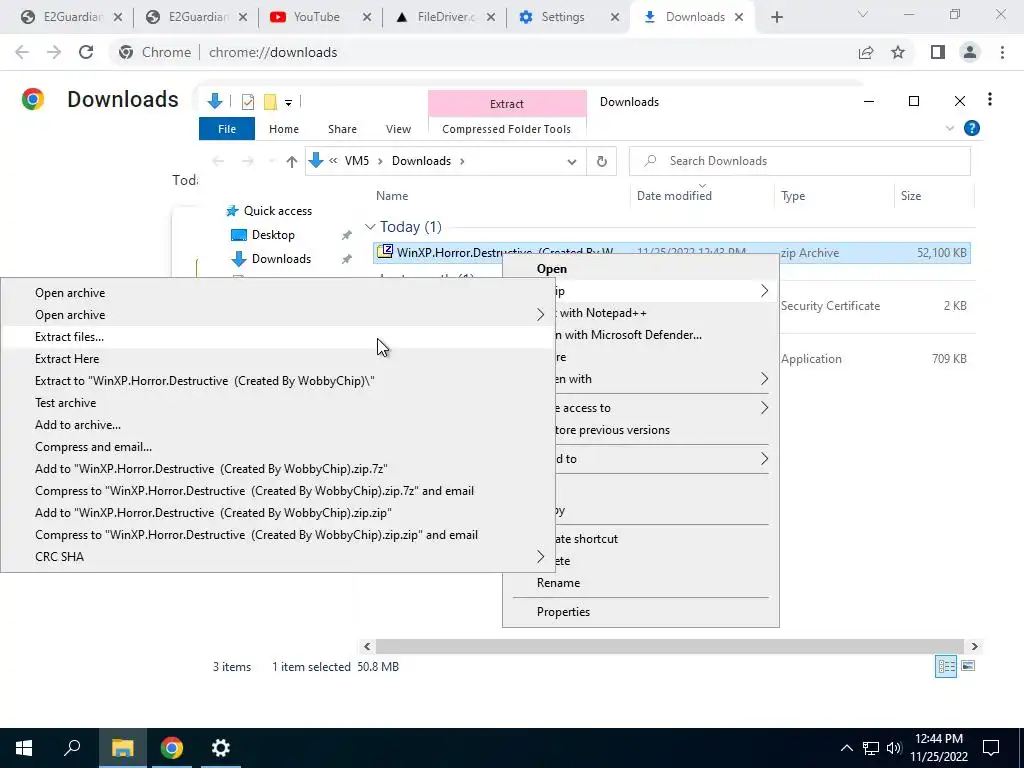The height and width of the screenshot is (768, 1024).
Task: Click the Chrome reload page icon
Action: click(86, 52)
